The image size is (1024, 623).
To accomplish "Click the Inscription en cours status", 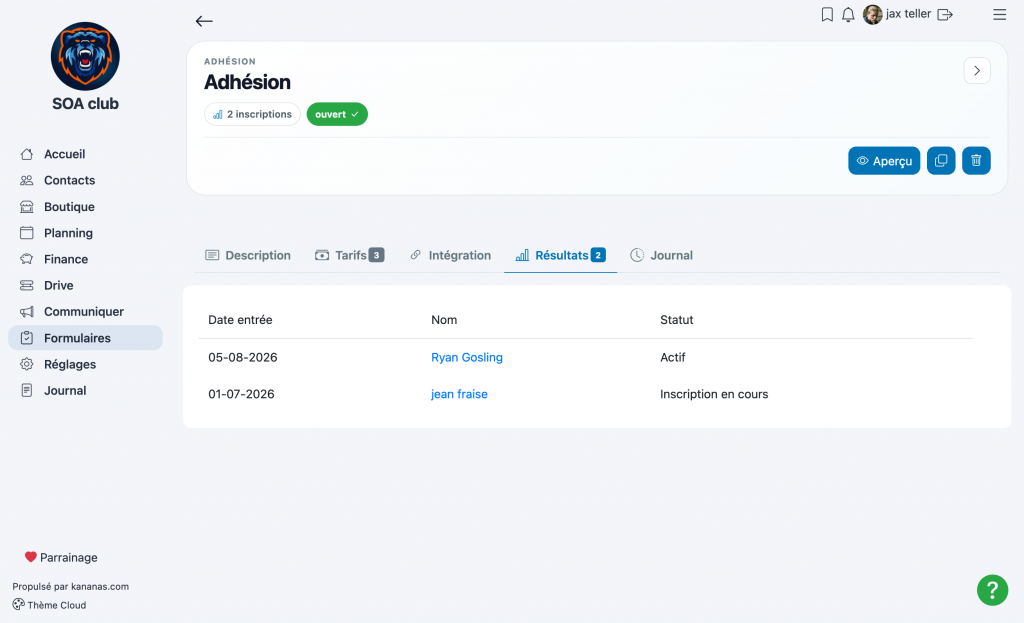I will [714, 394].
